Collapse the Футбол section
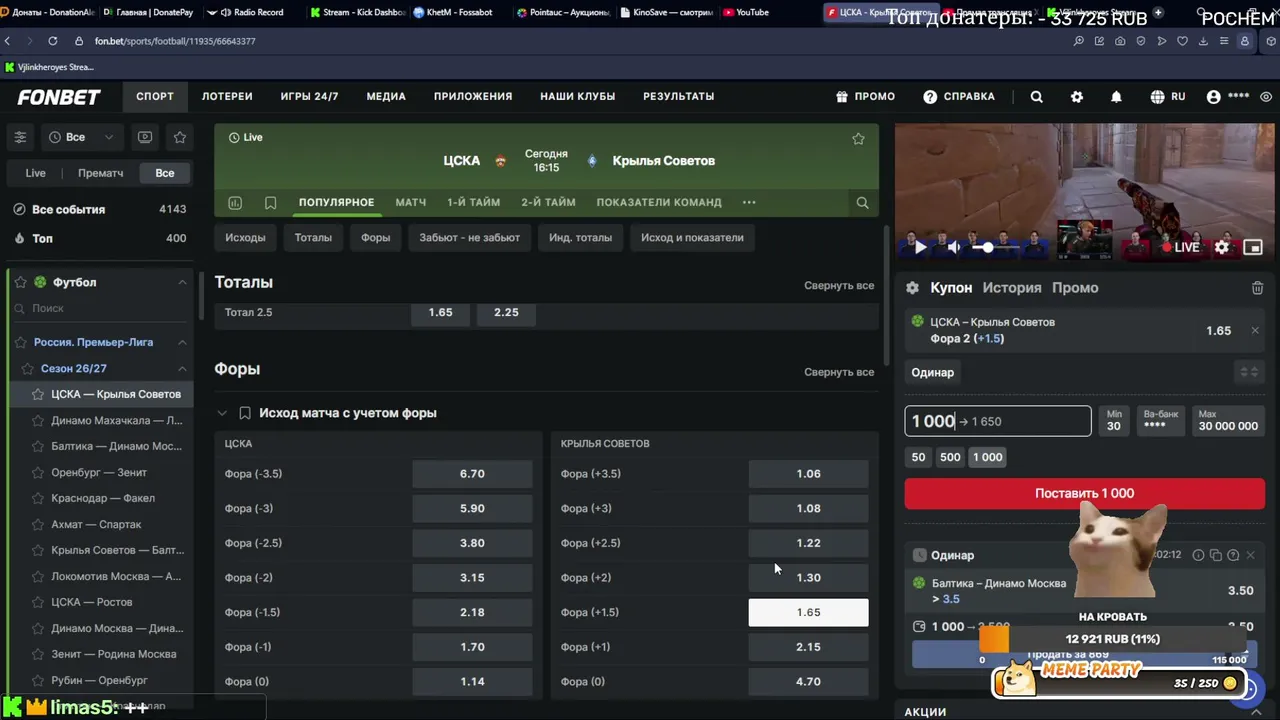The image size is (1280, 720). [182, 283]
